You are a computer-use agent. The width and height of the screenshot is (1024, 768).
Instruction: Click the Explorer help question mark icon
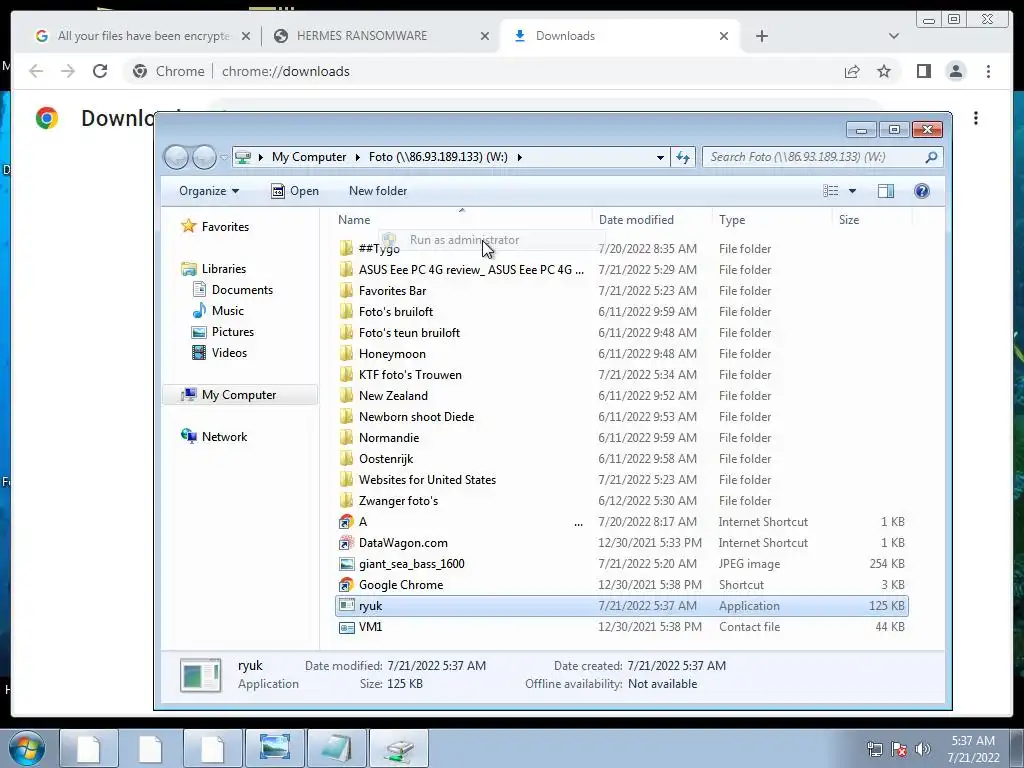click(921, 191)
